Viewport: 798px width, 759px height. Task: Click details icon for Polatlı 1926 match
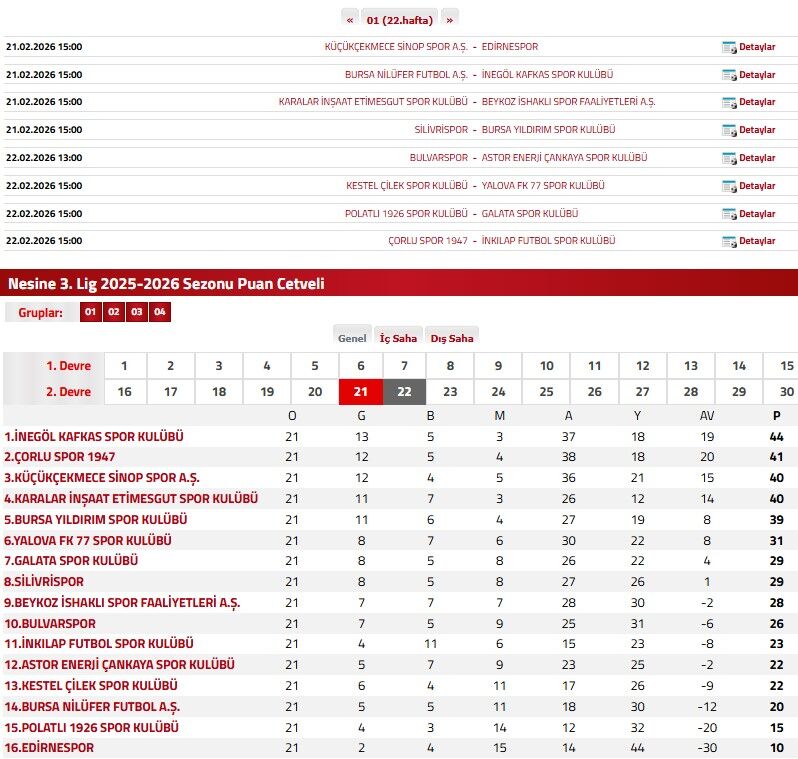coord(729,214)
